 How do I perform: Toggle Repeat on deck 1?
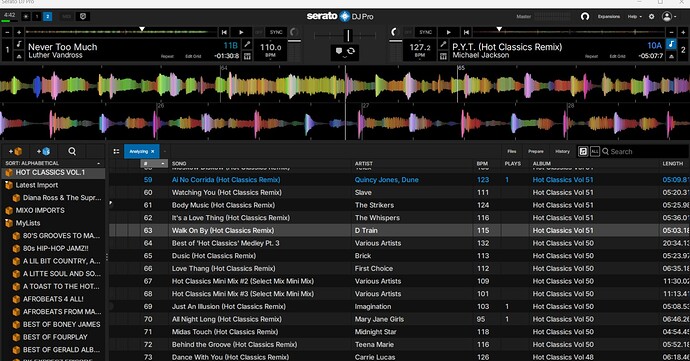coord(167,56)
